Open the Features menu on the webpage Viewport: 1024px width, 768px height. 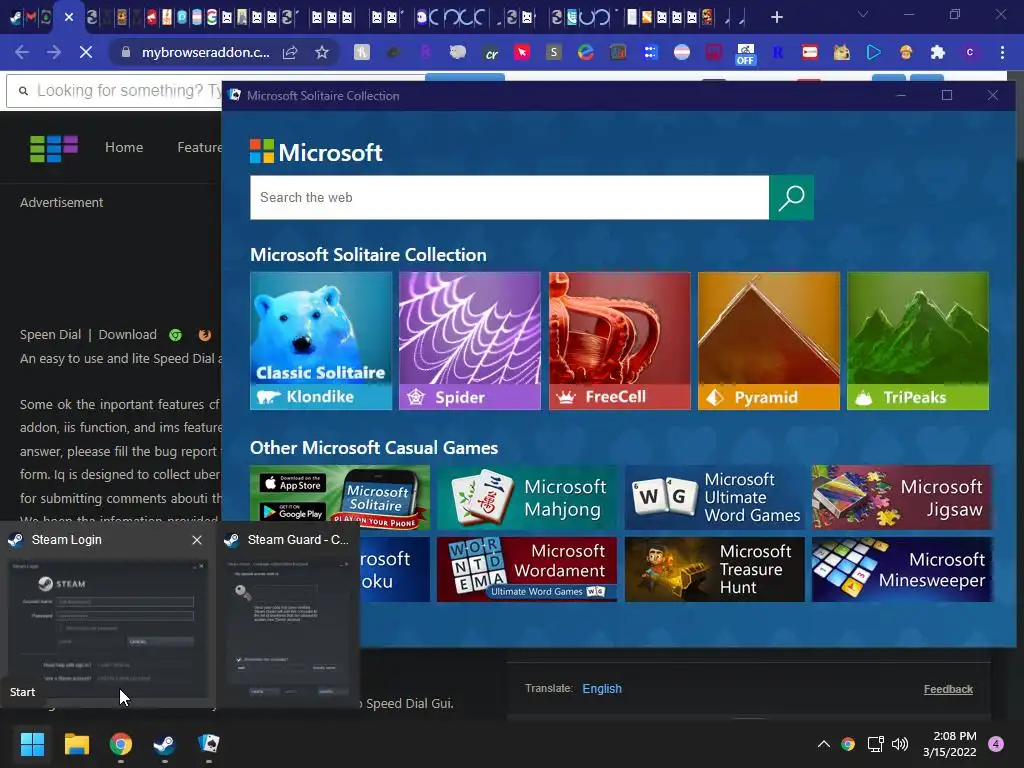pos(199,148)
